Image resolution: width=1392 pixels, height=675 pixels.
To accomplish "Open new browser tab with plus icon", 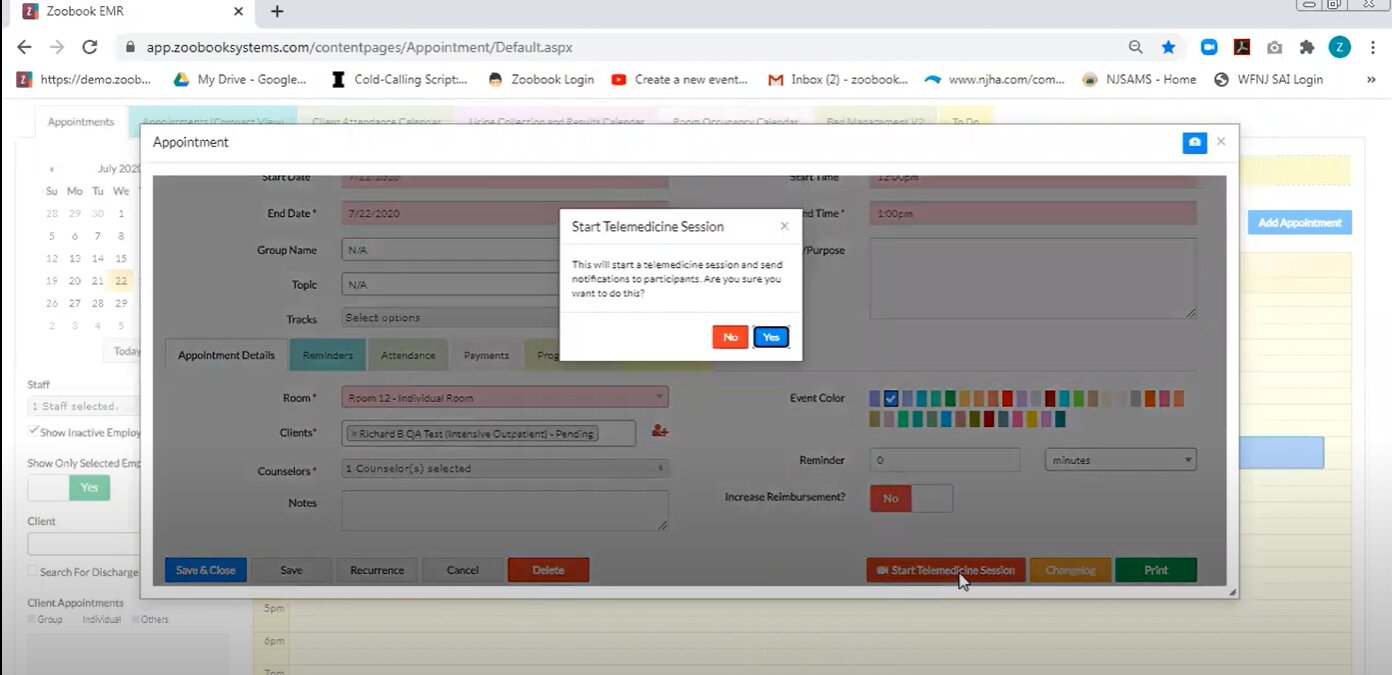I will click(x=277, y=12).
